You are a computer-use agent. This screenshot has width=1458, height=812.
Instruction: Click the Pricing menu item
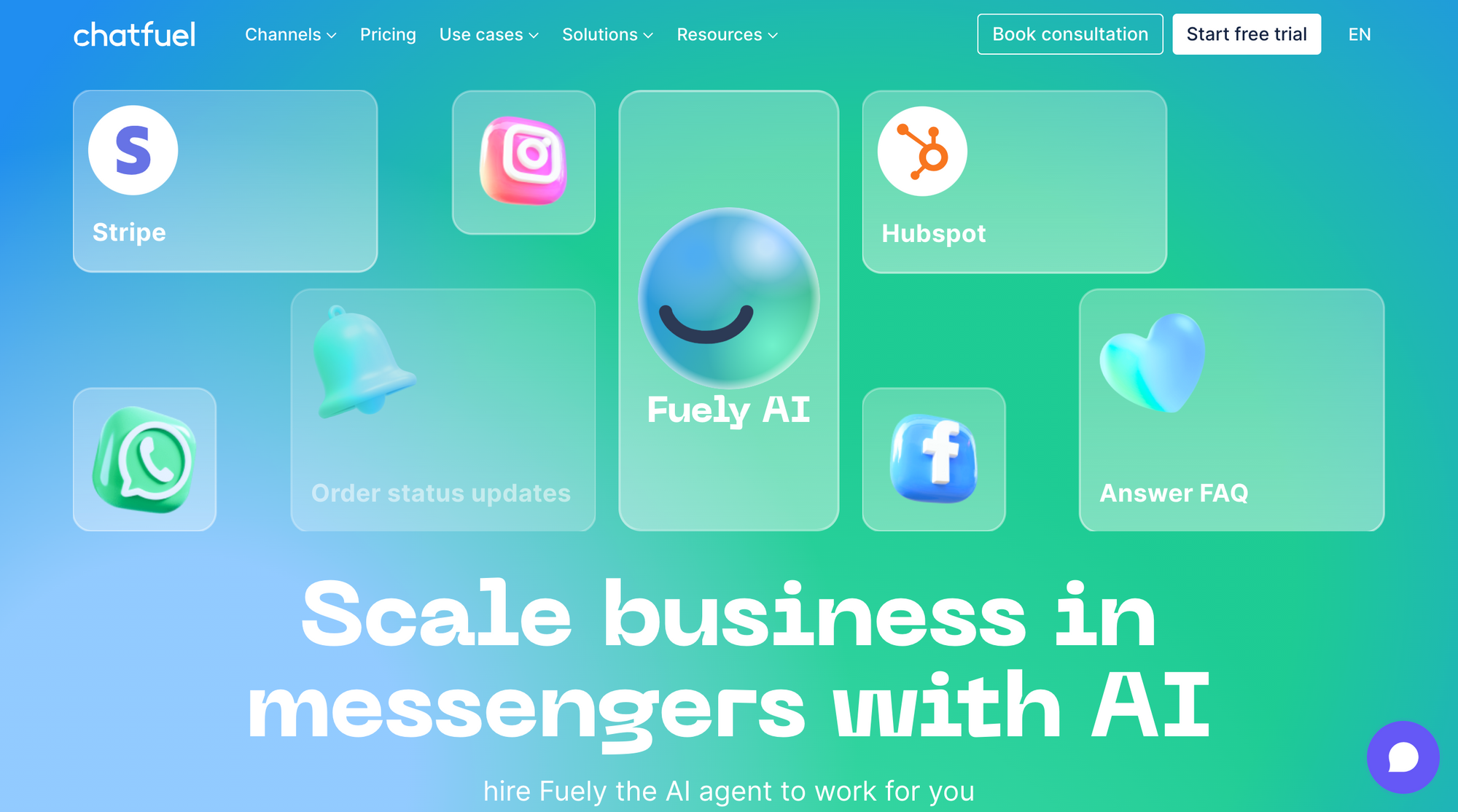tap(388, 34)
